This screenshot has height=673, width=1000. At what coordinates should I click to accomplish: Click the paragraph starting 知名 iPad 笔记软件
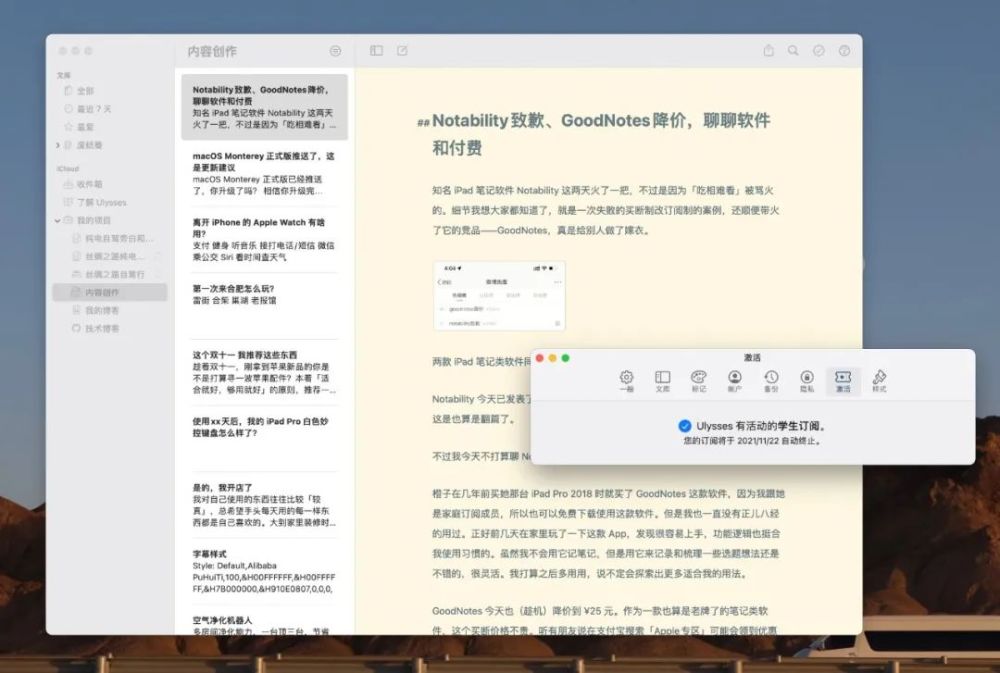pyautogui.click(x=606, y=210)
